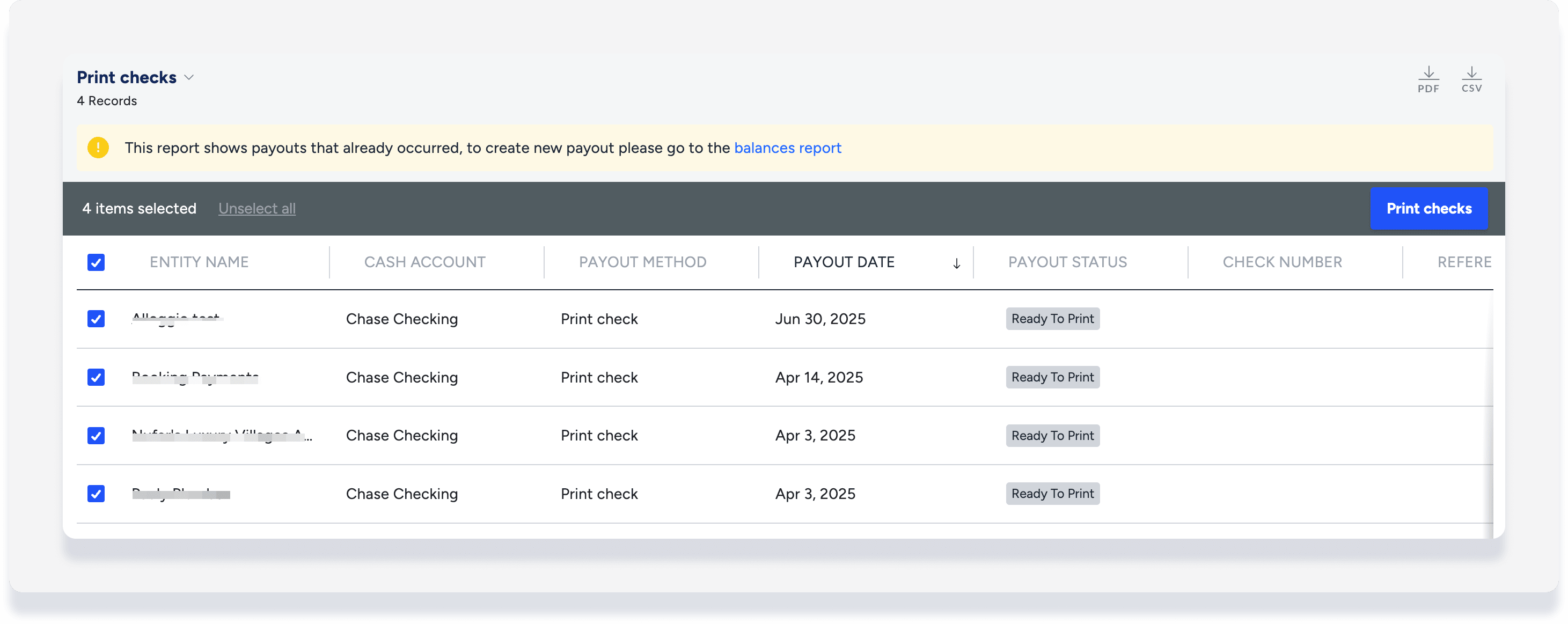The width and height of the screenshot is (1568, 624).
Task: Download report as CSV
Action: (1471, 79)
